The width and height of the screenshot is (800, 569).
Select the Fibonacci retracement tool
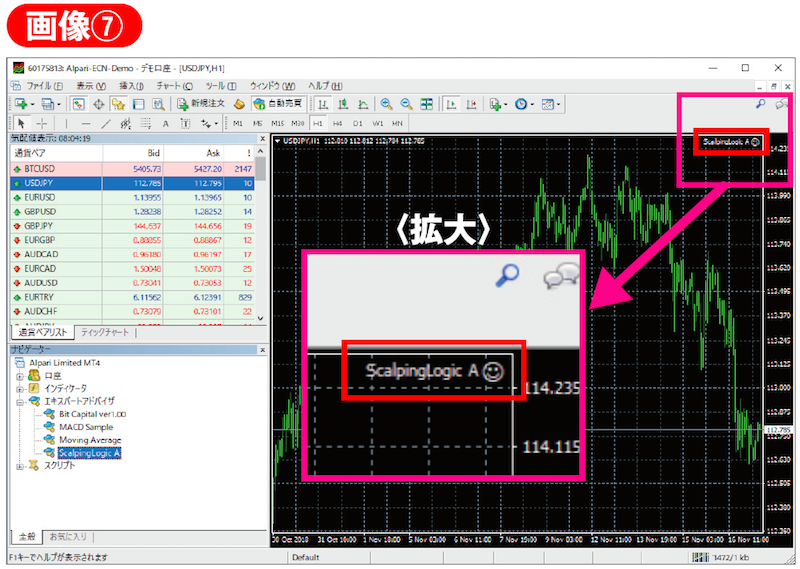coord(145,123)
